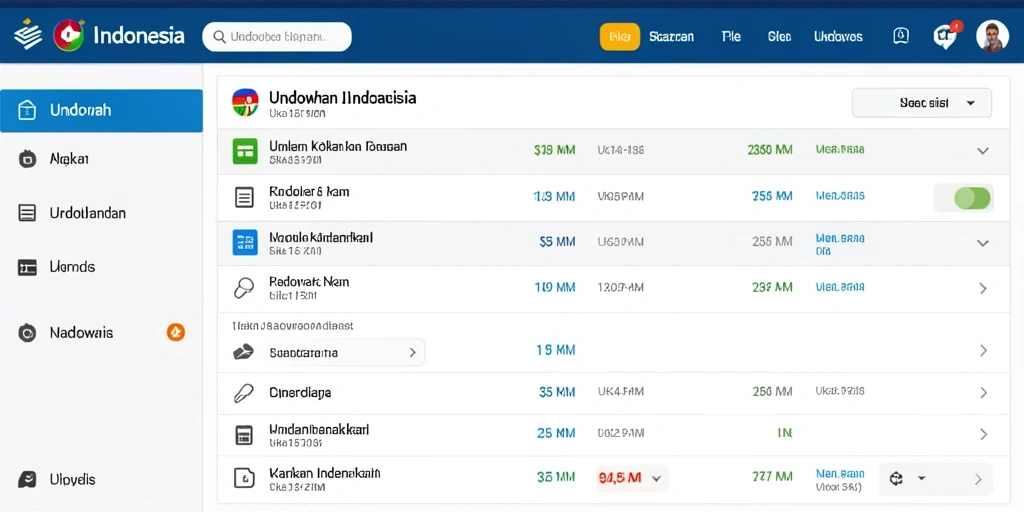This screenshot has width=1024, height=512.
Task: Open Nadowais in the sidebar
Action: (81, 333)
